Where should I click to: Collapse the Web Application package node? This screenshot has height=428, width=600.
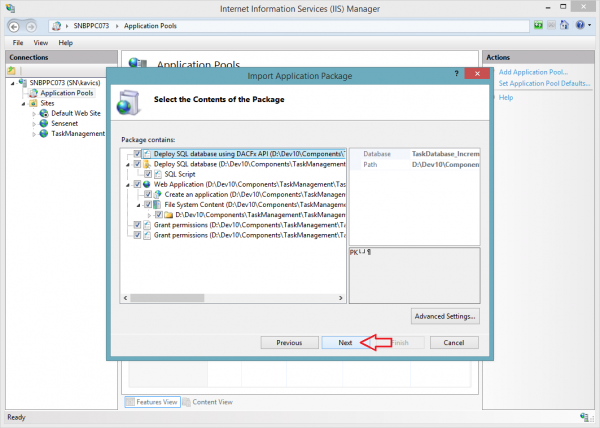[128, 185]
